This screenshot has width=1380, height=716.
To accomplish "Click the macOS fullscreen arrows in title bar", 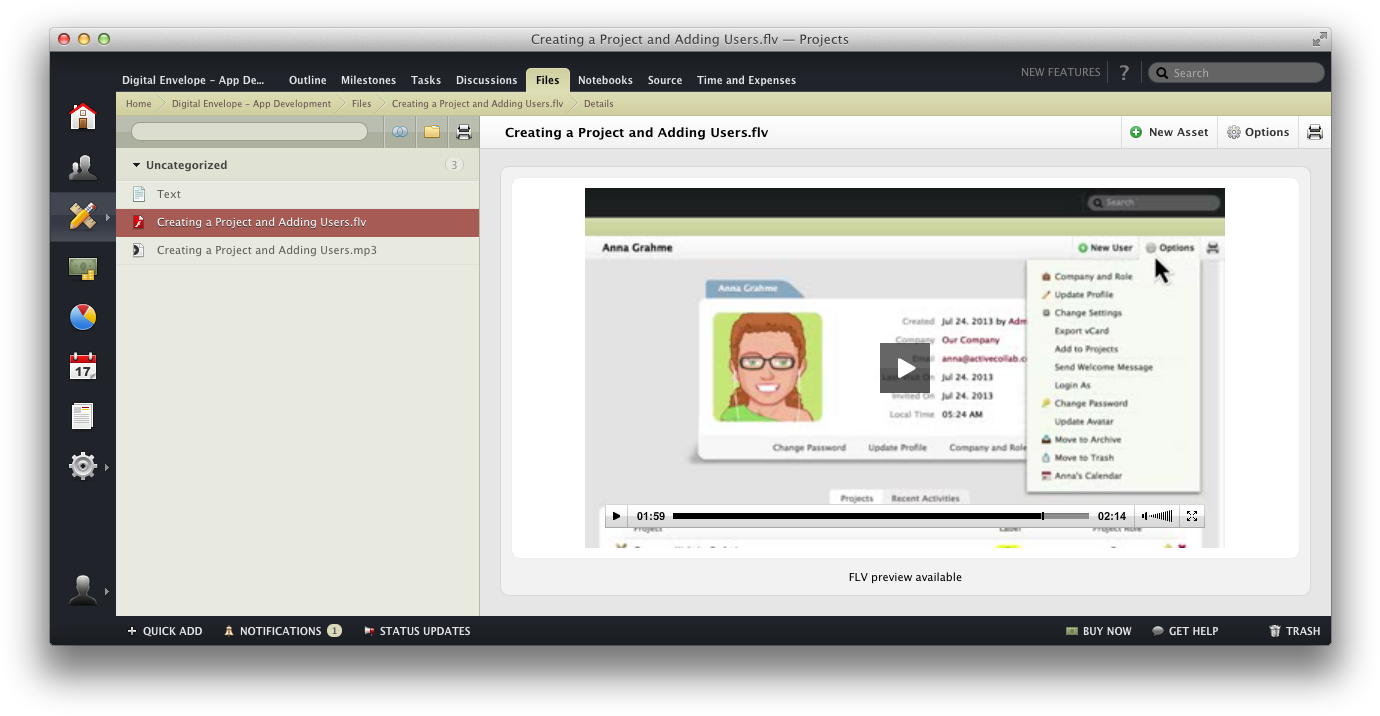I will coord(1320,39).
